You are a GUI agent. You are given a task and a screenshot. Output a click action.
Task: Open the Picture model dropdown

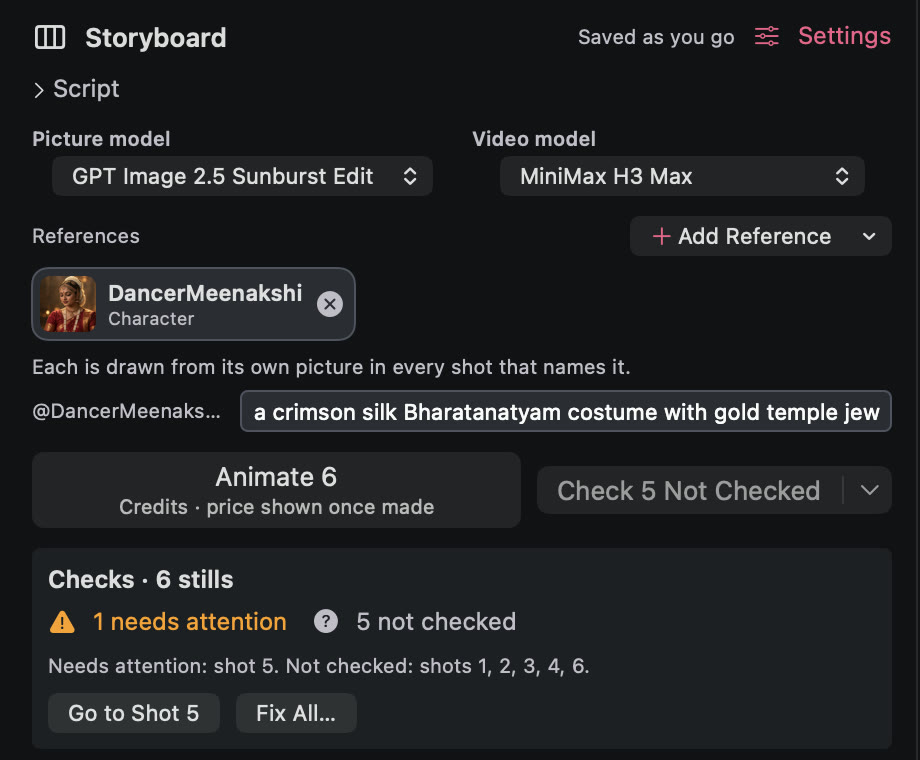(242, 176)
